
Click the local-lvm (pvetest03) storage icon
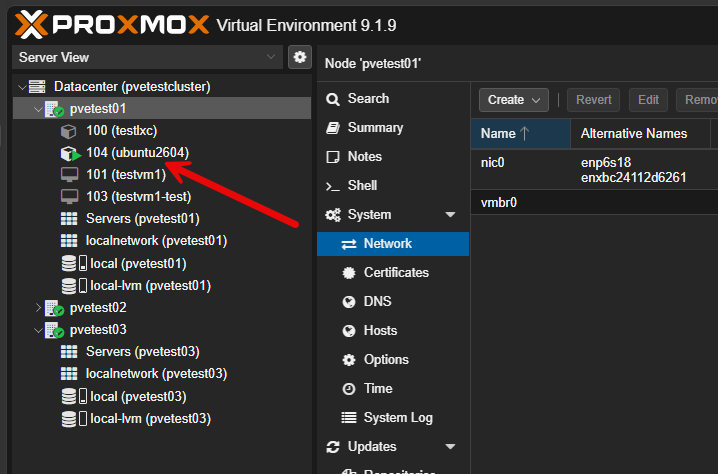pos(74,419)
